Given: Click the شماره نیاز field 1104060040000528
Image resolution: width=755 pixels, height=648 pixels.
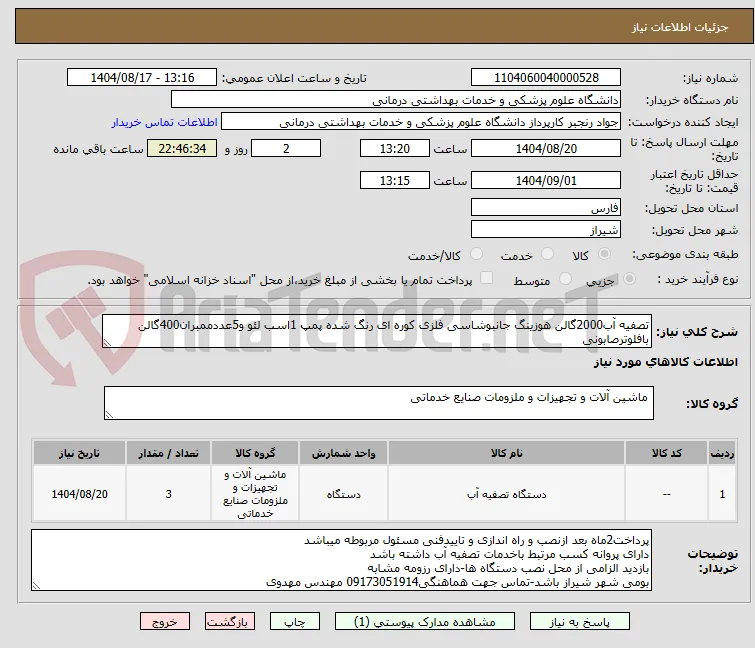Looking at the screenshot, I should click(x=546, y=78).
